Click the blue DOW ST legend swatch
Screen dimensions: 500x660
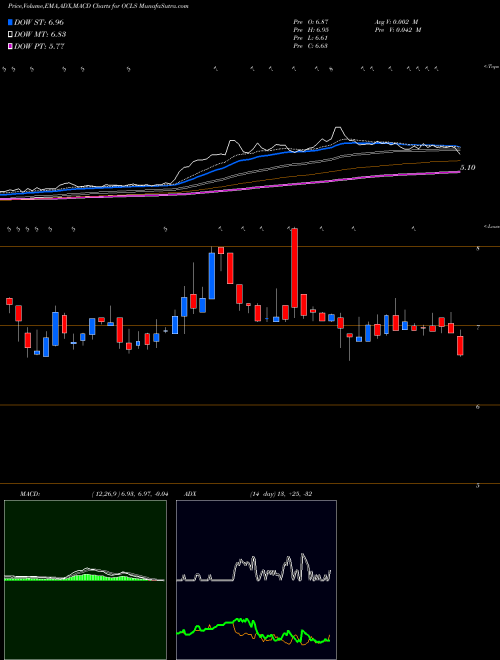pos(11,22)
